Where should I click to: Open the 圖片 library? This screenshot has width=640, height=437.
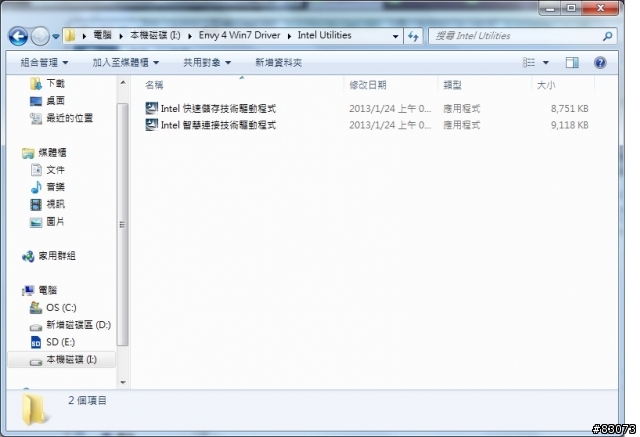click(55, 222)
